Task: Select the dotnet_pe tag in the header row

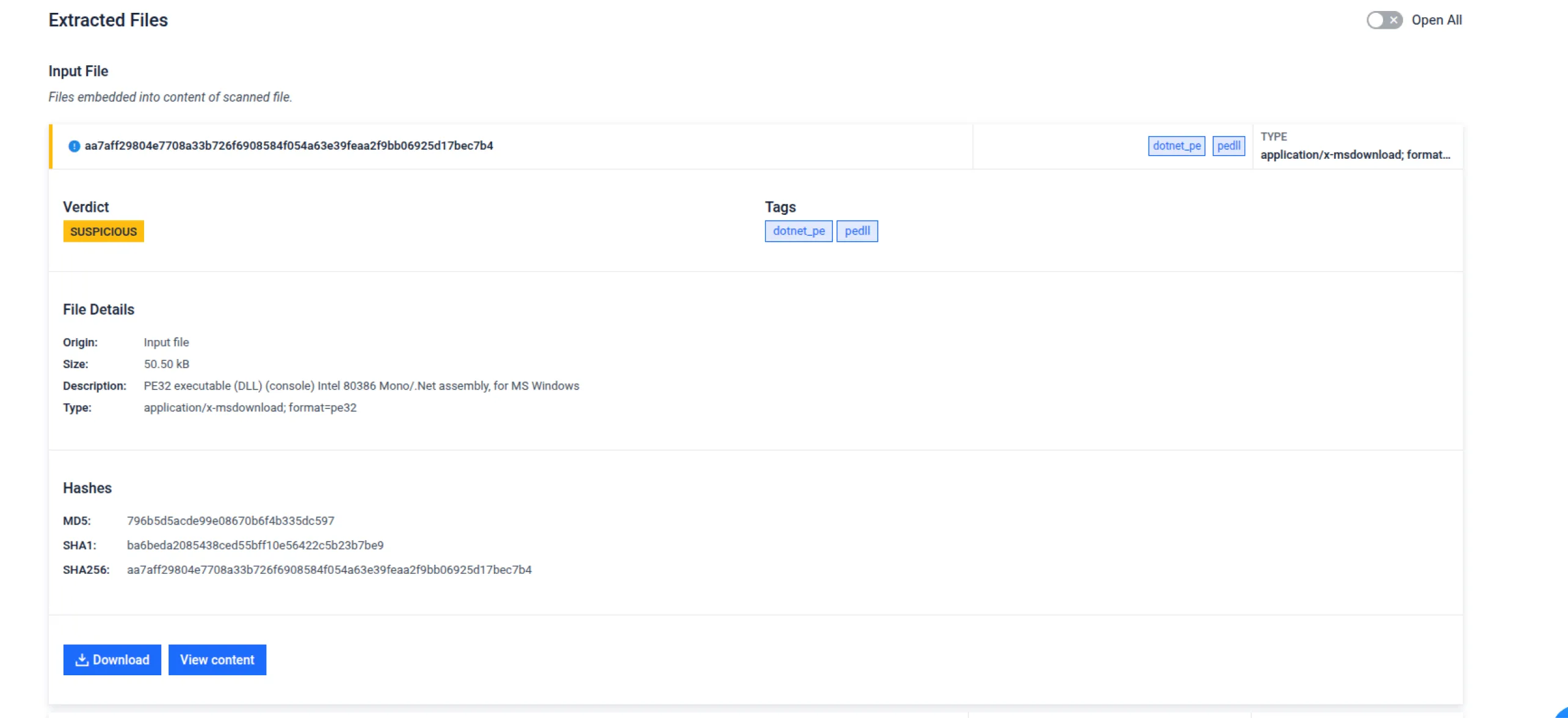Action: pos(1176,146)
